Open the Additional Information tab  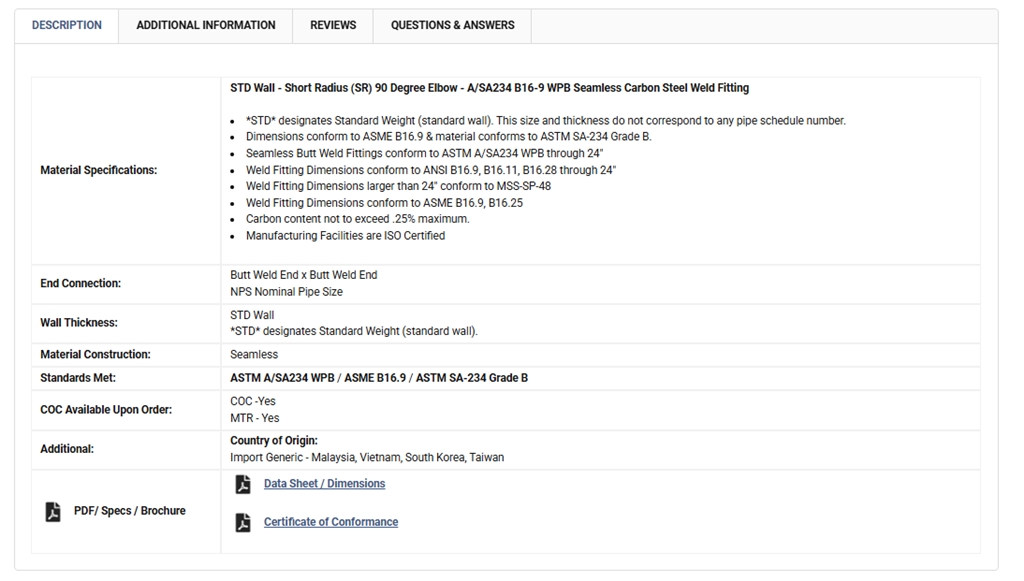click(x=206, y=25)
